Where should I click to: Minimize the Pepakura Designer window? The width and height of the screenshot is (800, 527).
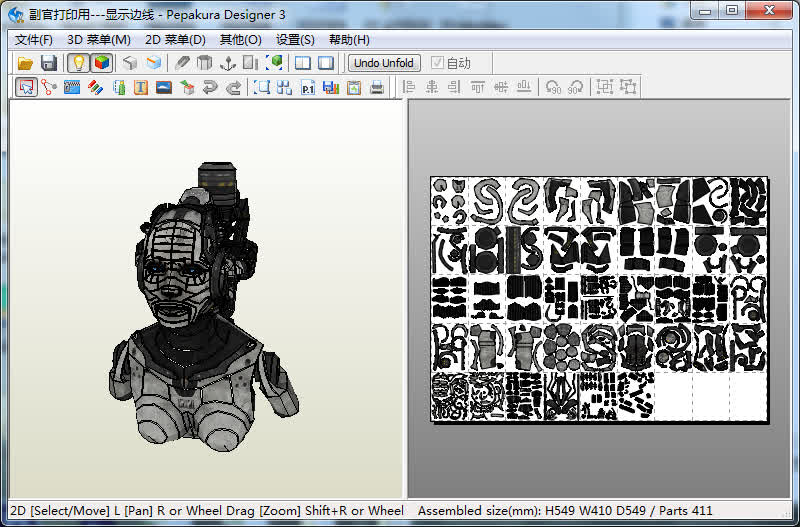tap(705, 10)
